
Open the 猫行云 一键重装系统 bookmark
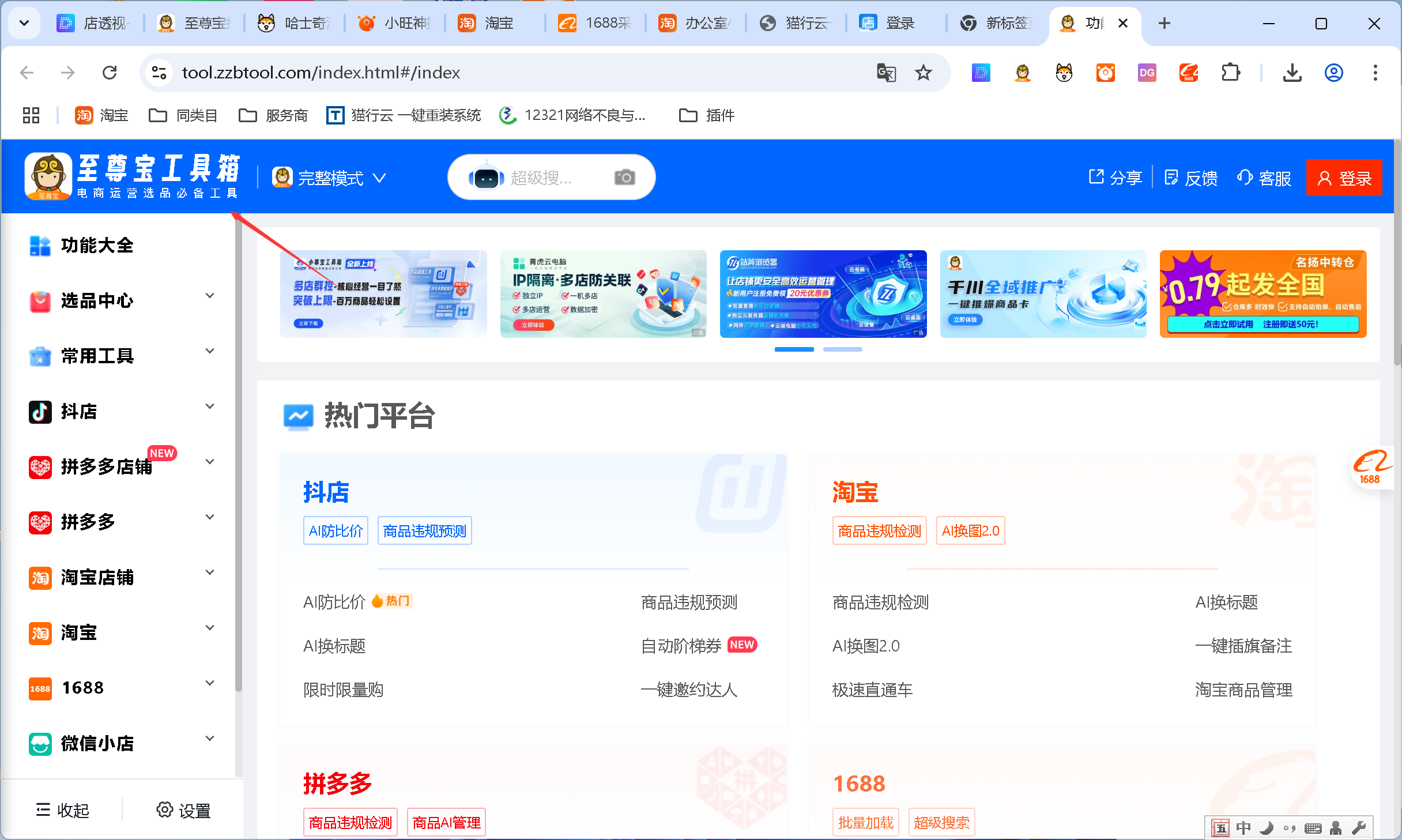coord(404,115)
